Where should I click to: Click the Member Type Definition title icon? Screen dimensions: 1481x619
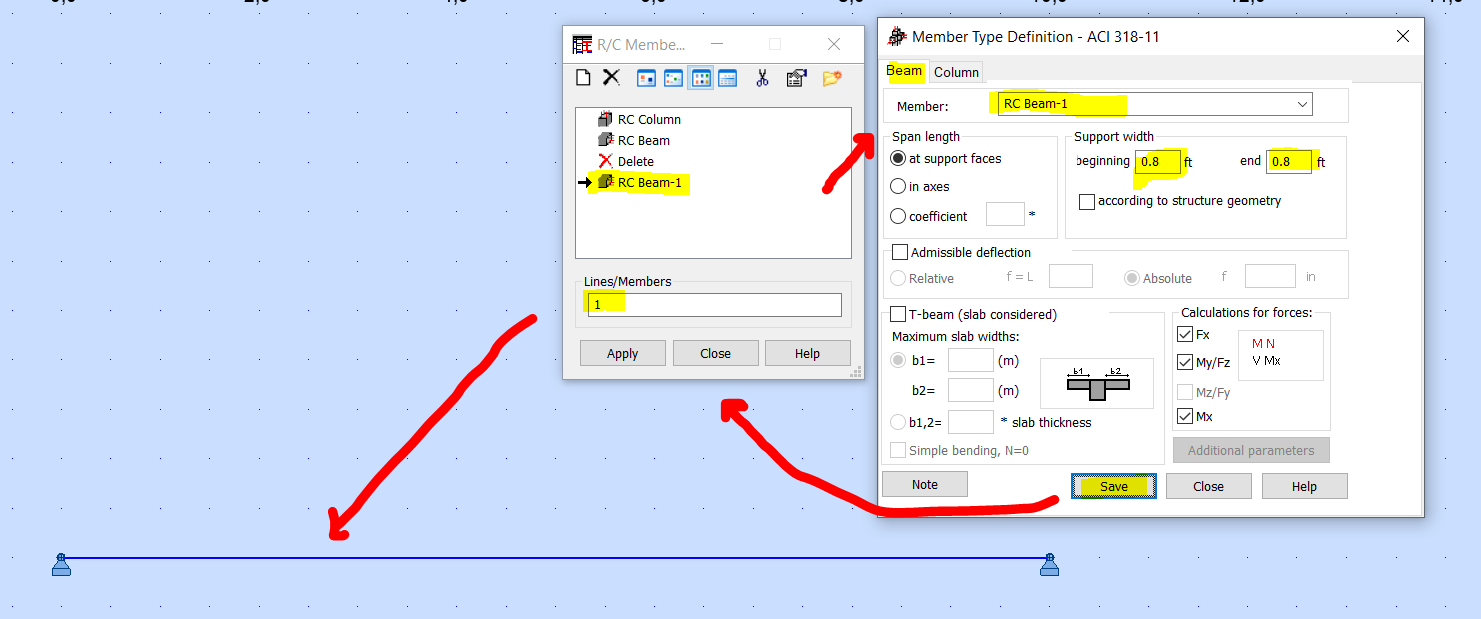coord(897,37)
